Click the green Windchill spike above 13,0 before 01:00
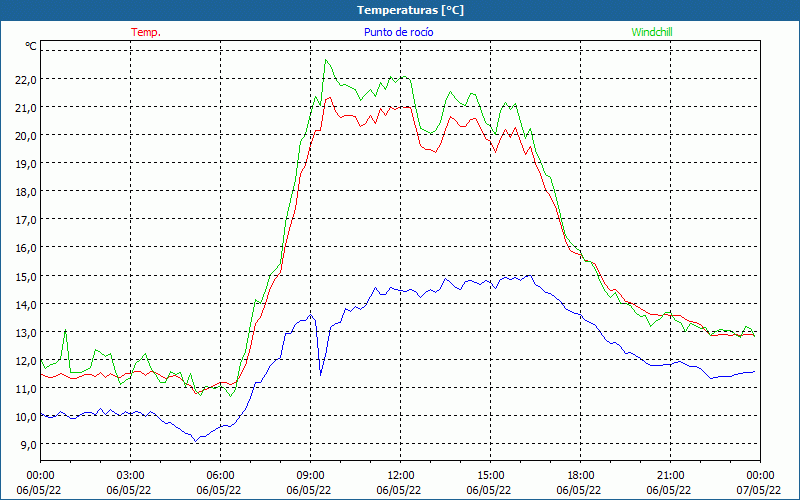 65,330
